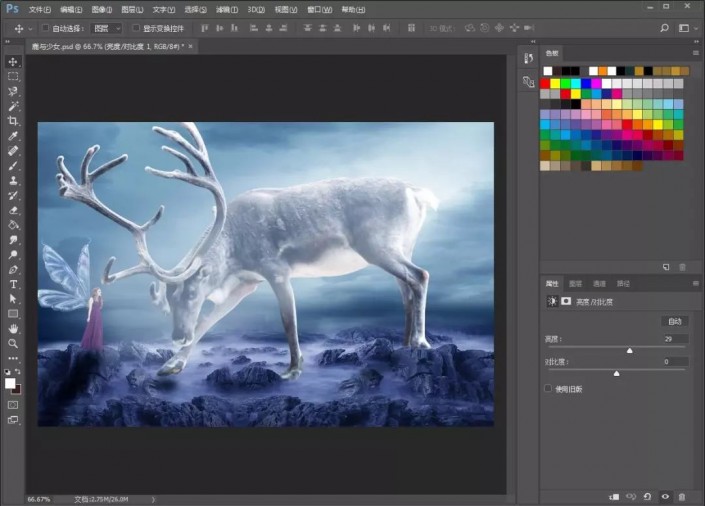
Task: Click the contrast slider handle
Action: click(616, 373)
